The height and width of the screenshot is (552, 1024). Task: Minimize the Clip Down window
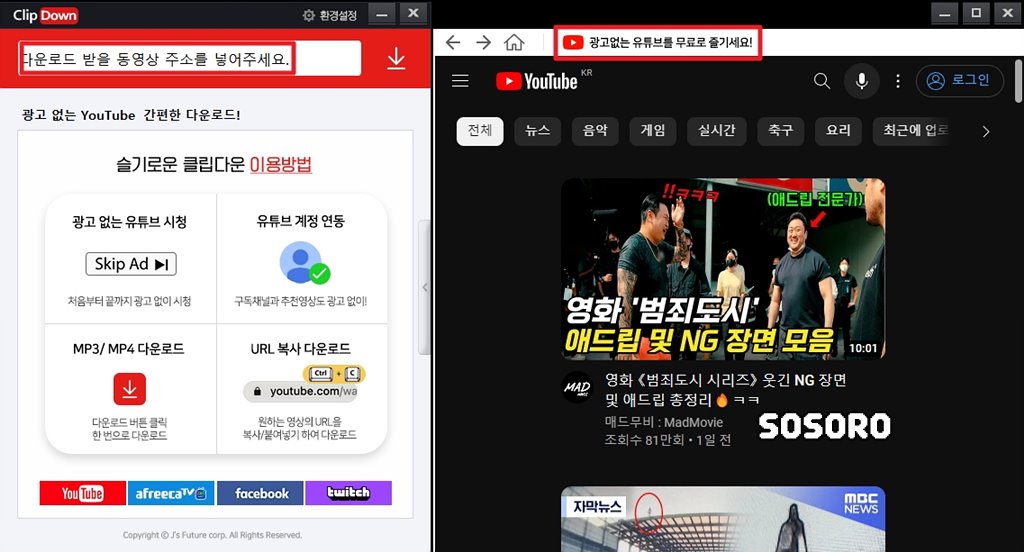tap(382, 14)
